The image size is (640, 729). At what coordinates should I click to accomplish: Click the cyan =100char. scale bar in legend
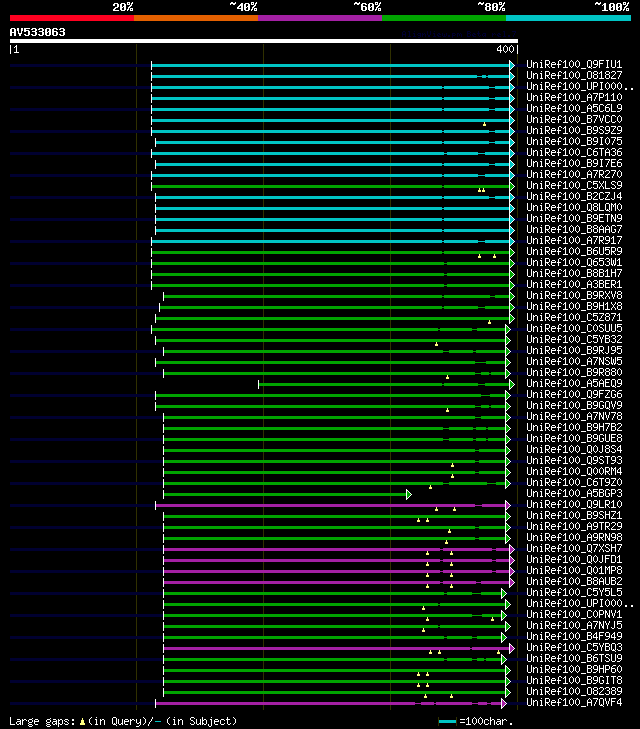tap(447, 722)
